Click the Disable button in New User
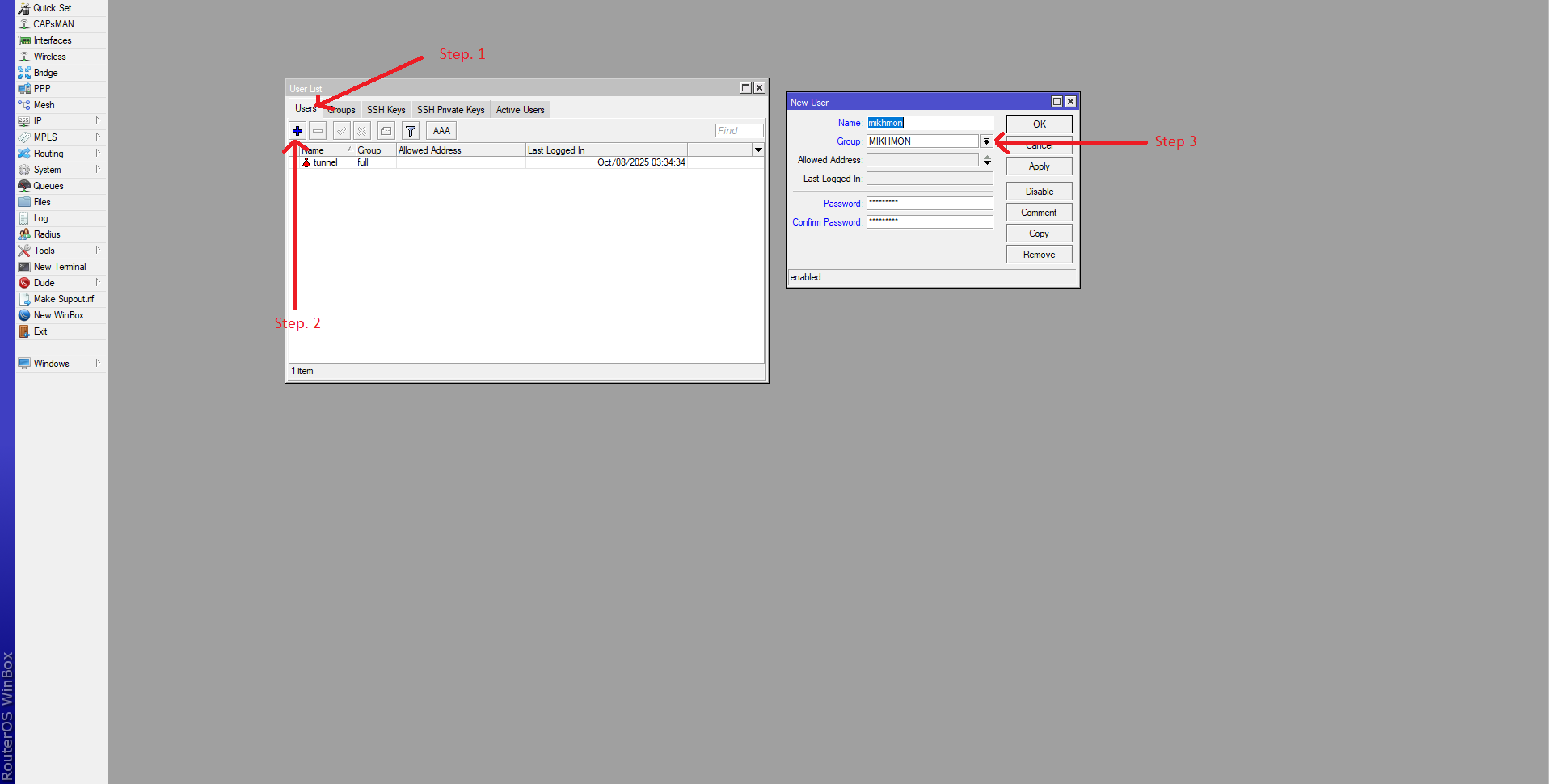The height and width of the screenshot is (784, 1552). (1039, 192)
